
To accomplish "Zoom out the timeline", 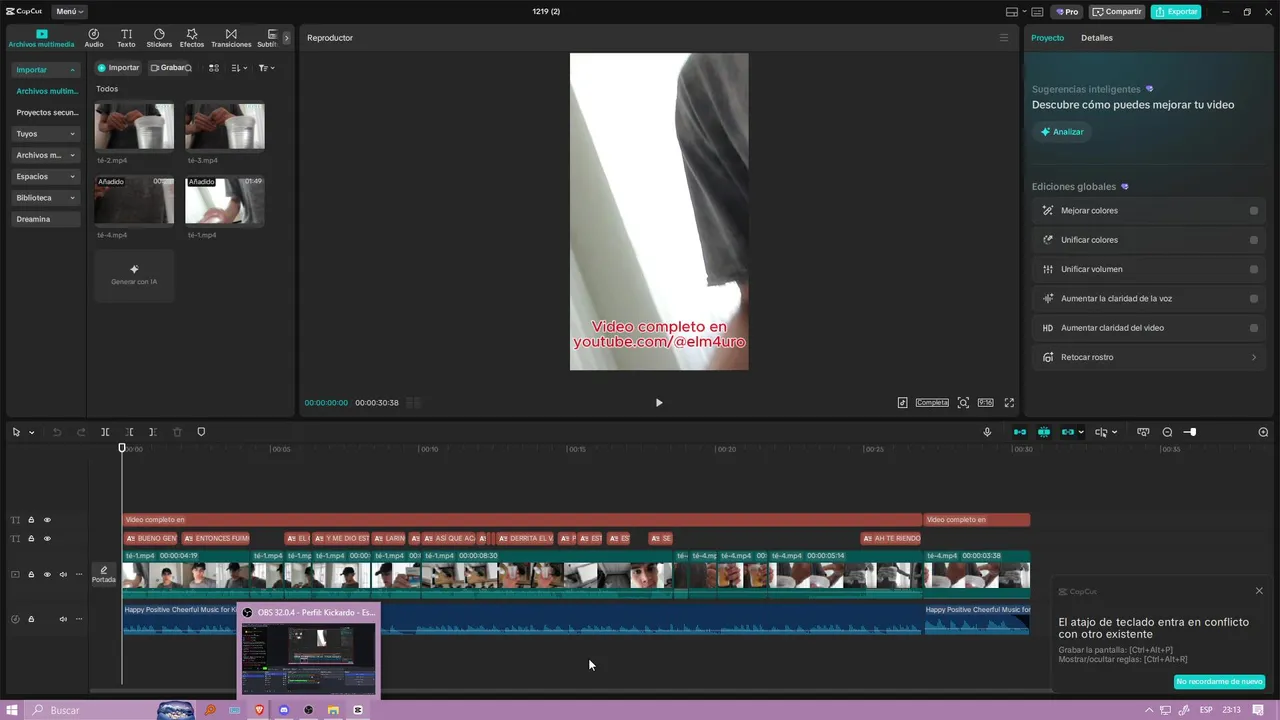I will (x=1167, y=432).
